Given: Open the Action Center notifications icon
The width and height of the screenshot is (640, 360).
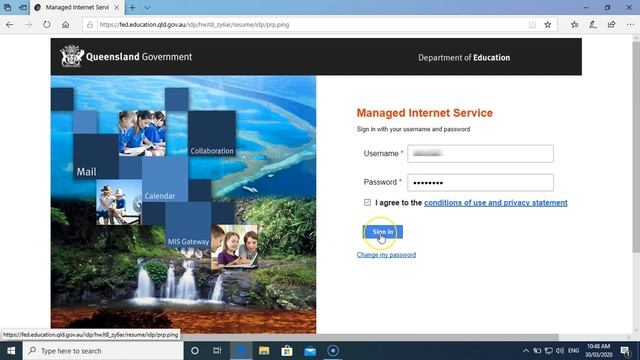Looking at the screenshot, I should click(x=626, y=351).
